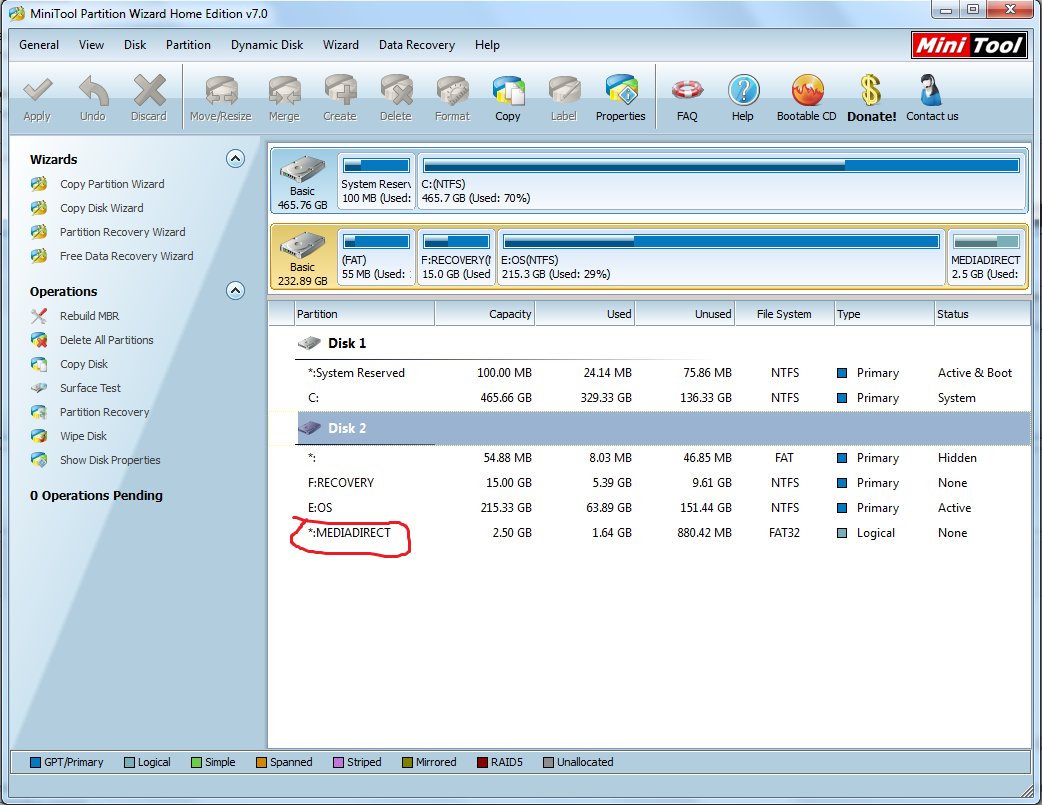The width and height of the screenshot is (1042, 805).
Task: Sort by the Type column header
Action: pyautogui.click(x=885, y=314)
